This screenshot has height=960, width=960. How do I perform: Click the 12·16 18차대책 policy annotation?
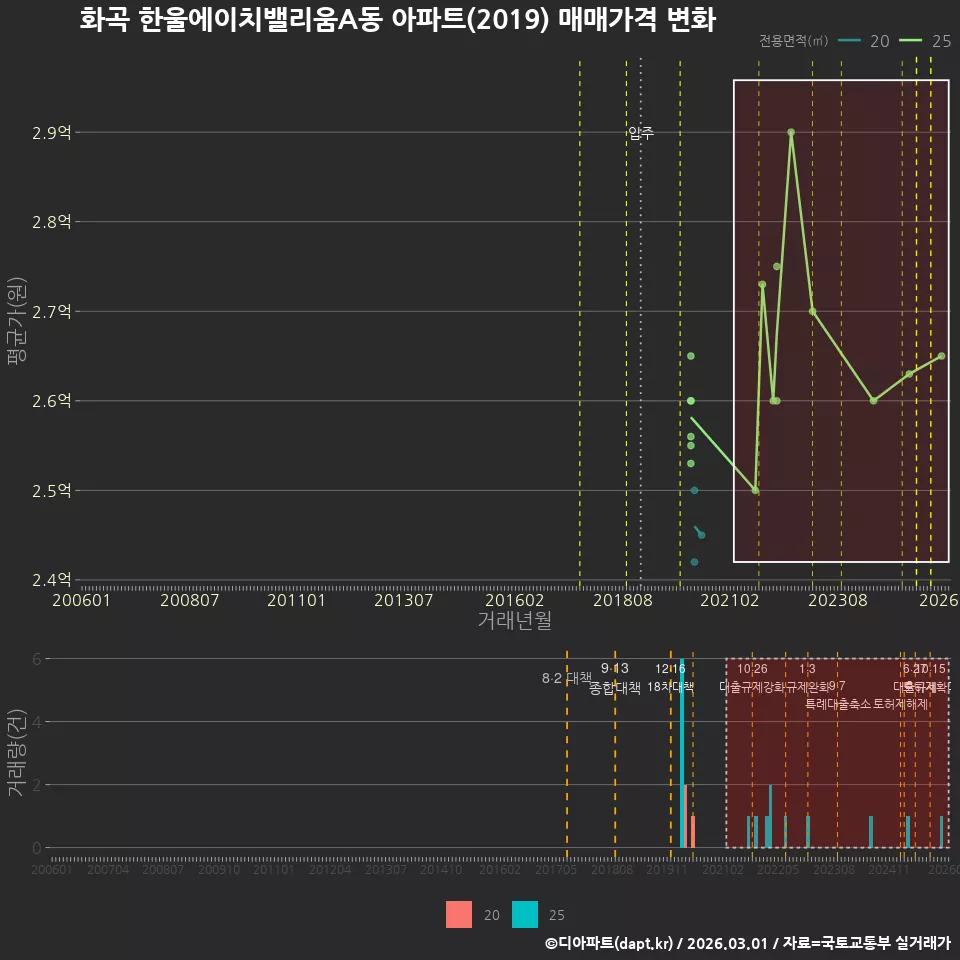click(x=670, y=678)
